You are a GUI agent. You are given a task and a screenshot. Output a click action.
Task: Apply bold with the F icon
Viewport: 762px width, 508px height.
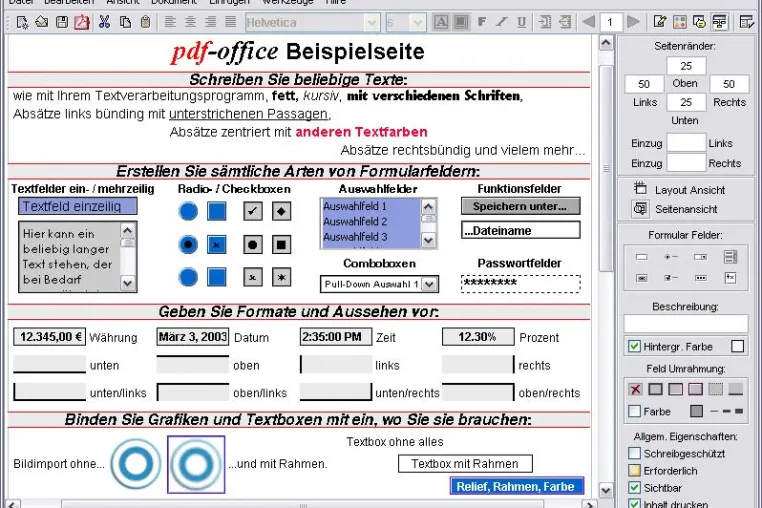(482, 22)
